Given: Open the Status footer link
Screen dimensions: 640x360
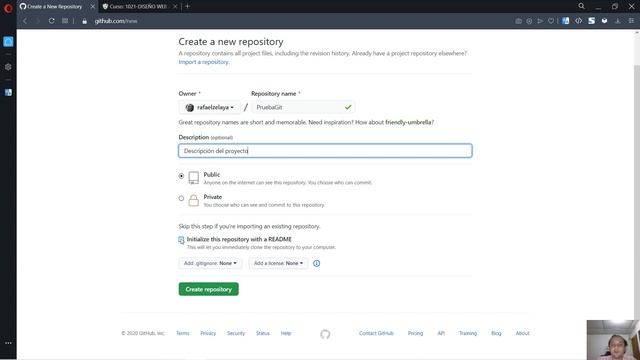Looking at the screenshot, I should [263, 333].
